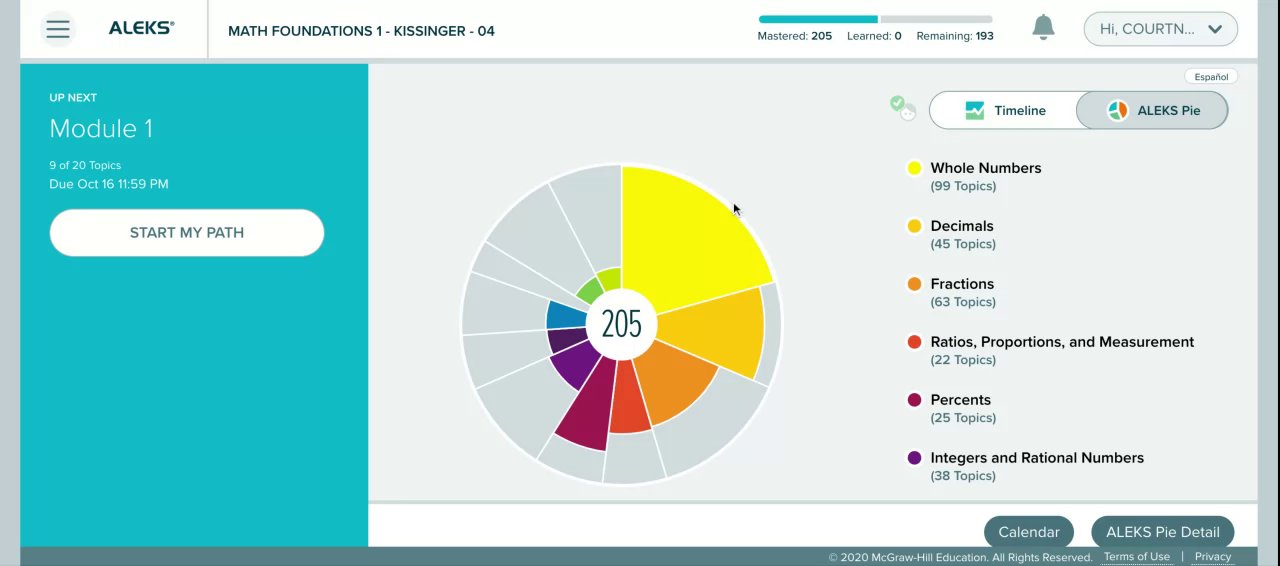This screenshot has height=566, width=1280.
Task: Select the ALEKS Pie tab
Action: tap(1152, 110)
